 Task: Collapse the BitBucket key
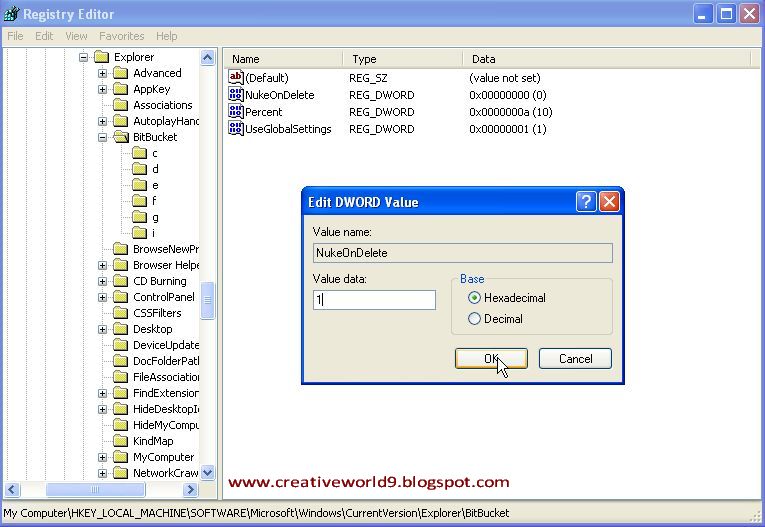(102, 137)
